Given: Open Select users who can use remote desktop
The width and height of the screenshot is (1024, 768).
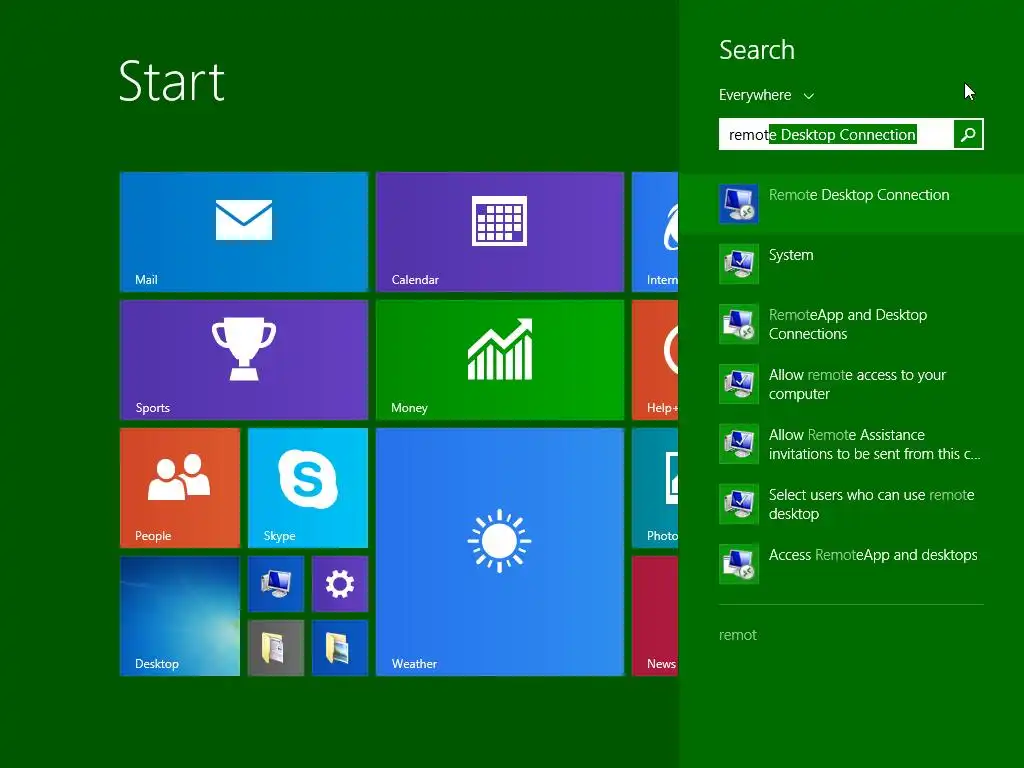Looking at the screenshot, I should point(871,504).
